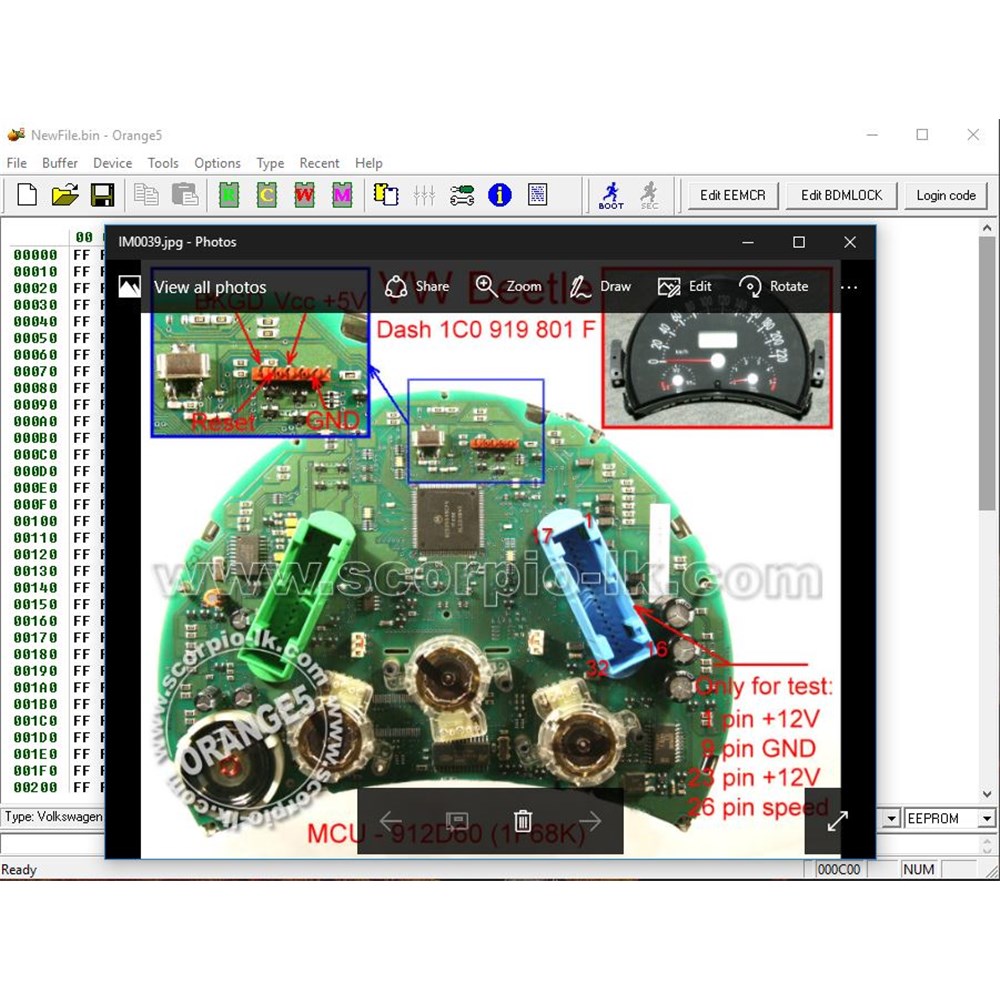The width and height of the screenshot is (1000, 1000).
Task: Click the NUM status bar indicator
Action: [x=918, y=869]
